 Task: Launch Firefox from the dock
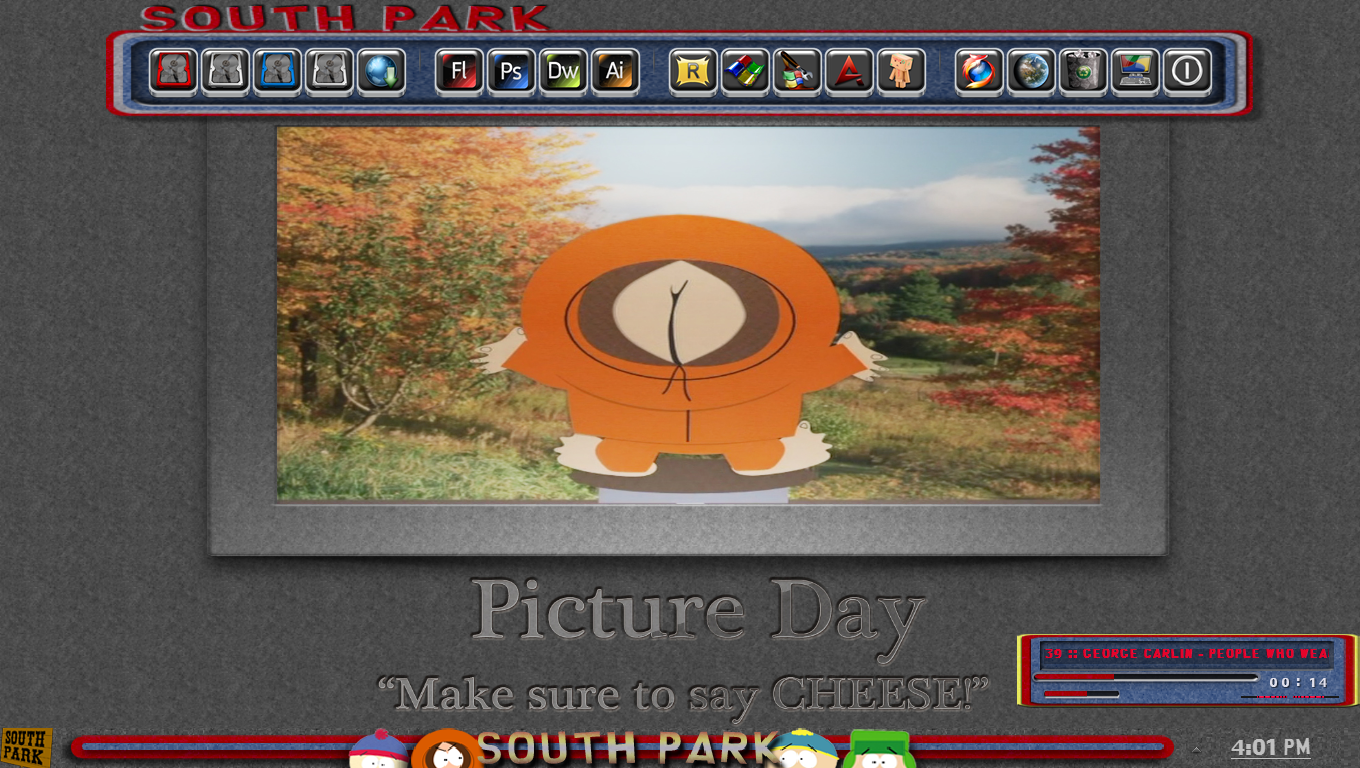[x=980, y=72]
